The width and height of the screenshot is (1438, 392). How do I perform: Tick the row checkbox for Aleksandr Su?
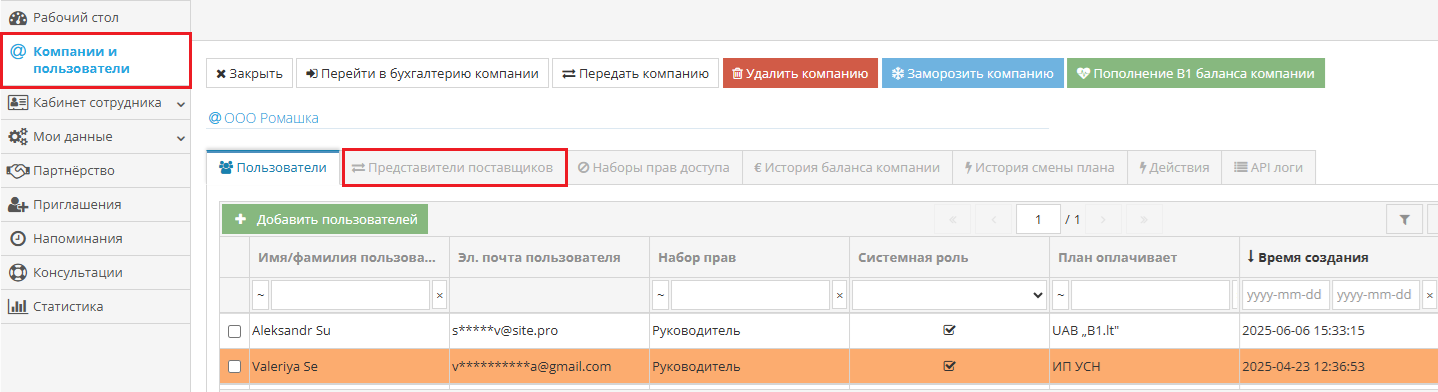point(235,331)
